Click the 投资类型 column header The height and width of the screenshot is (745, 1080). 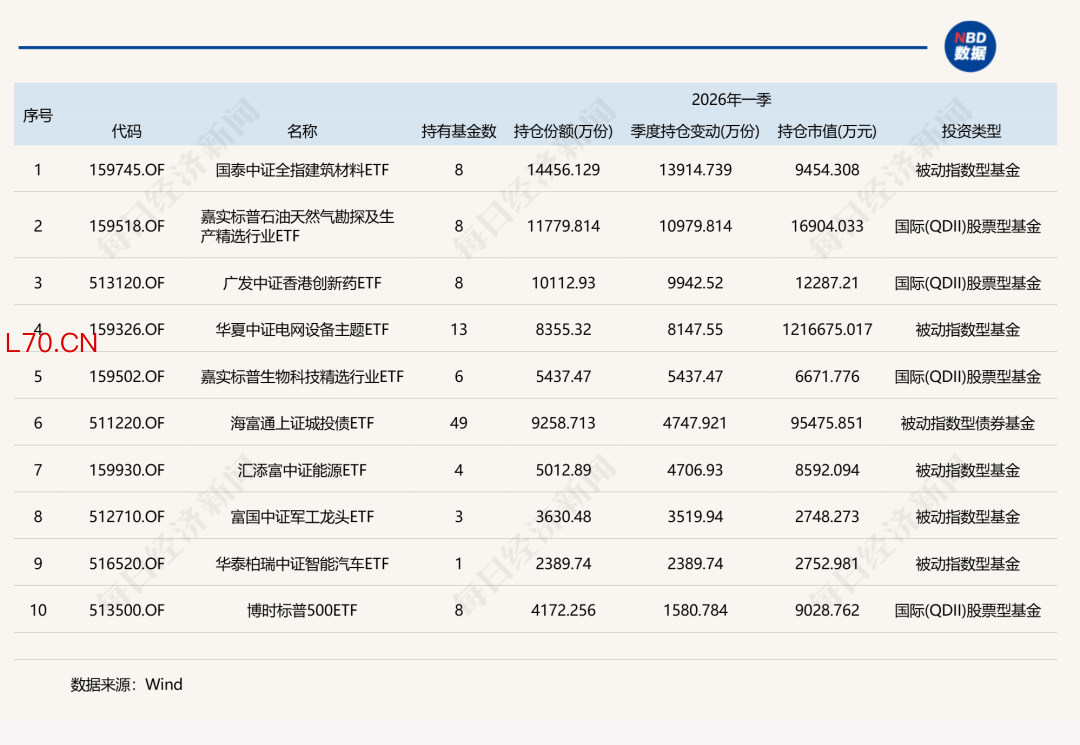click(x=970, y=131)
